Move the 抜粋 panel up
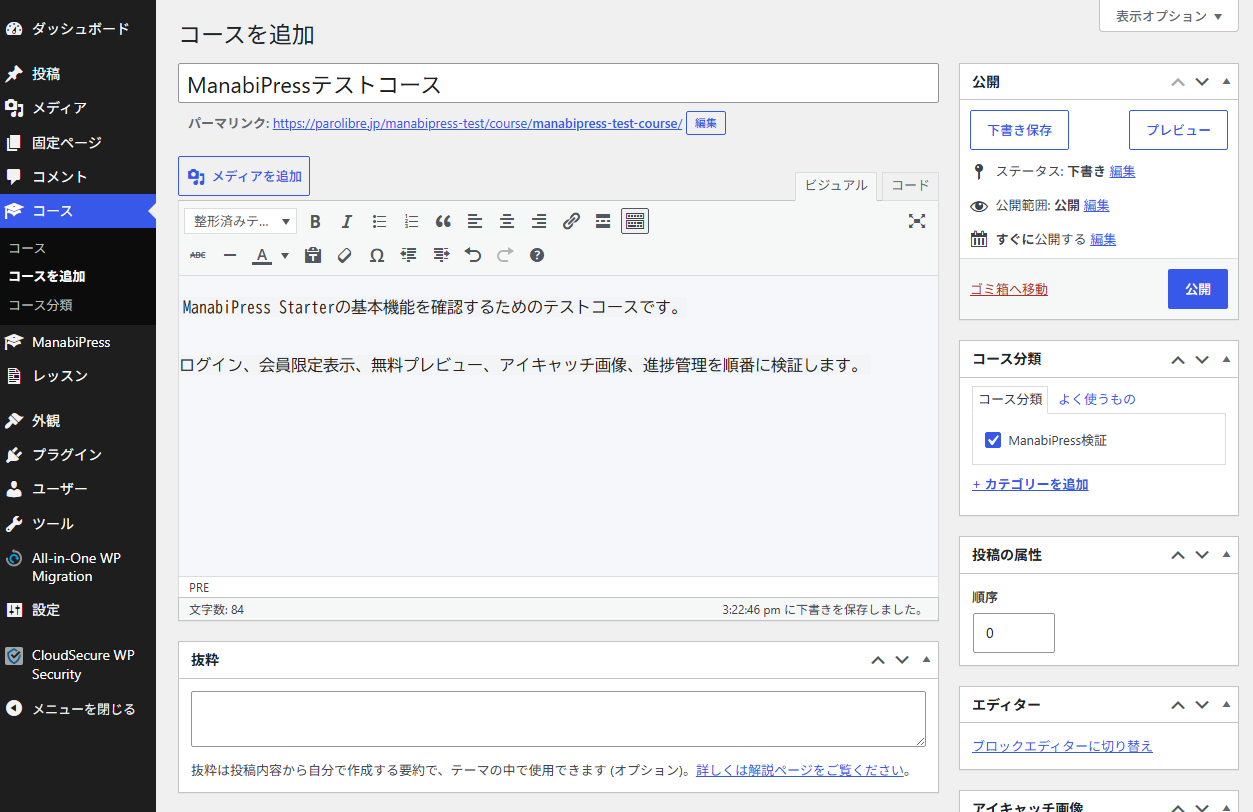Screen dimensions: 1253x812 [x=878, y=660]
